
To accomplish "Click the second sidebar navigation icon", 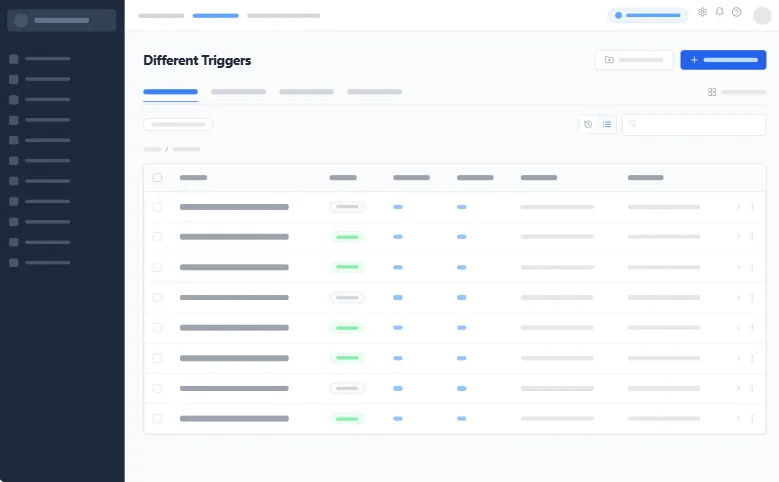I will 14,79.
